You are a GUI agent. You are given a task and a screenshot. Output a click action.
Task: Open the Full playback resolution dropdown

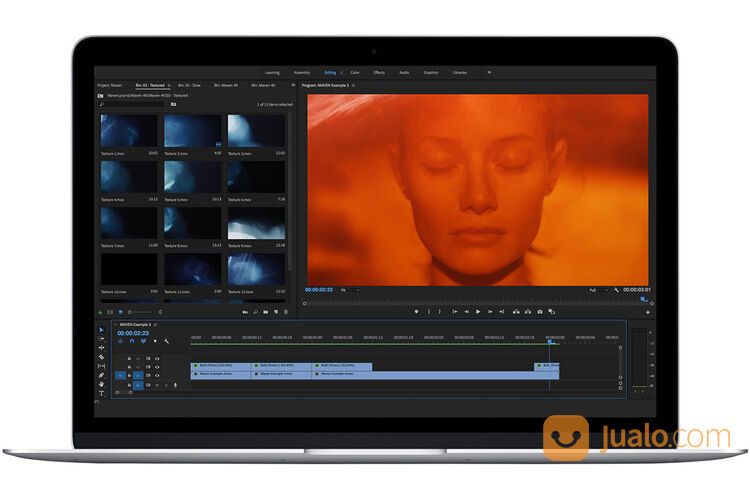(x=596, y=290)
